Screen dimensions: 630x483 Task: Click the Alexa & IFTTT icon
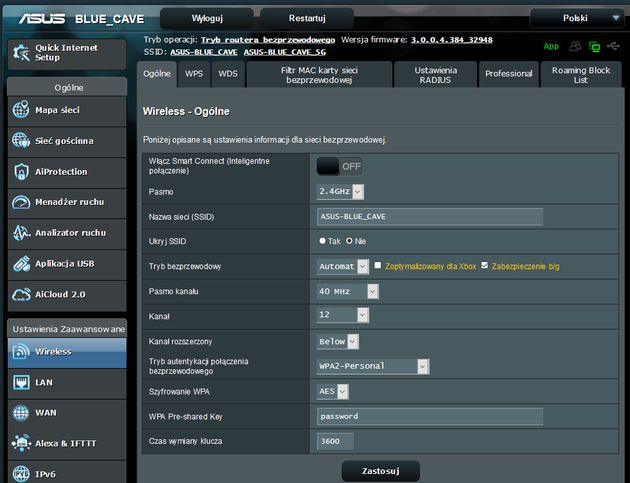(x=21, y=443)
